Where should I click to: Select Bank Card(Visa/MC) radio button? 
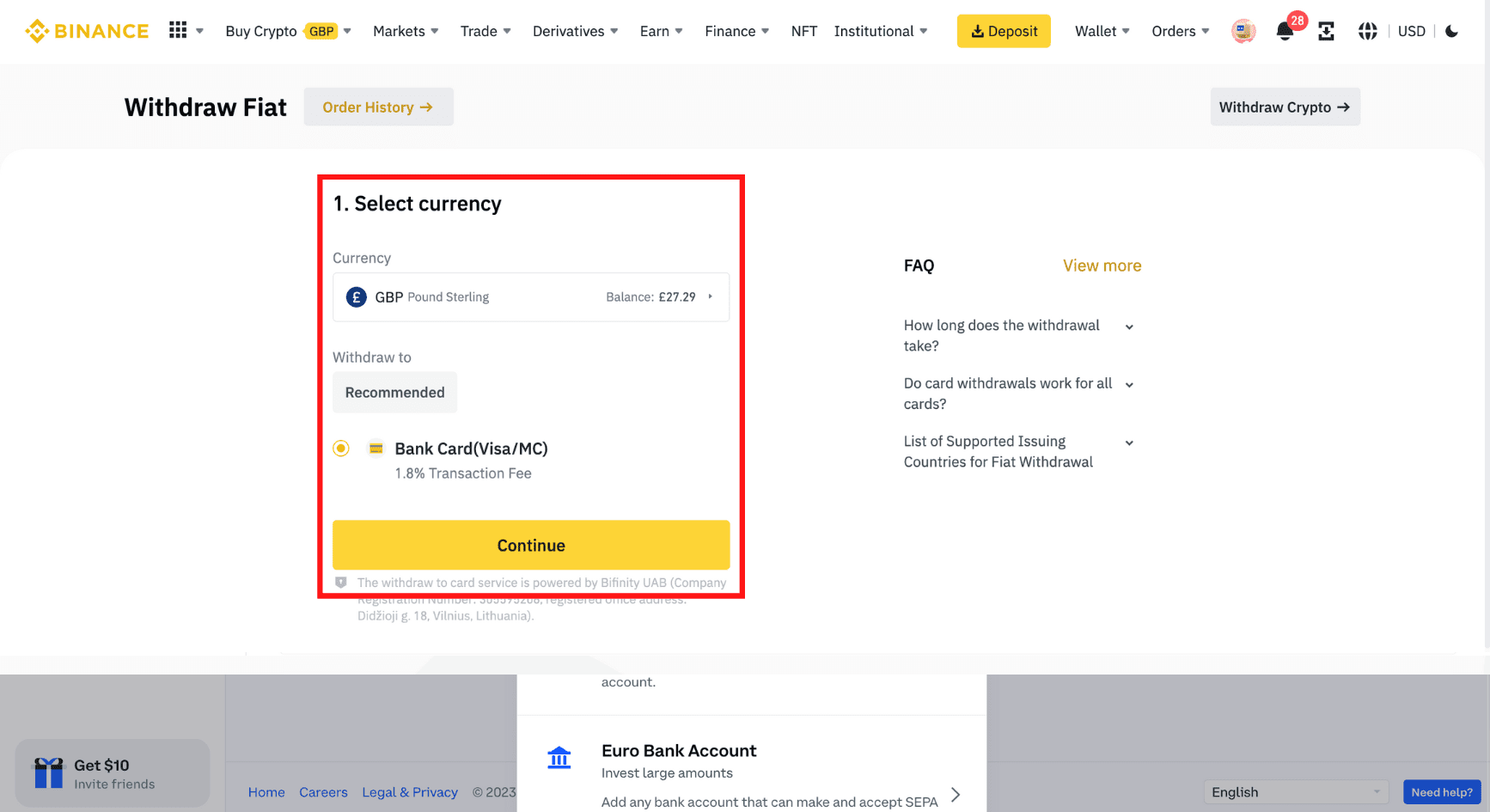(x=341, y=449)
